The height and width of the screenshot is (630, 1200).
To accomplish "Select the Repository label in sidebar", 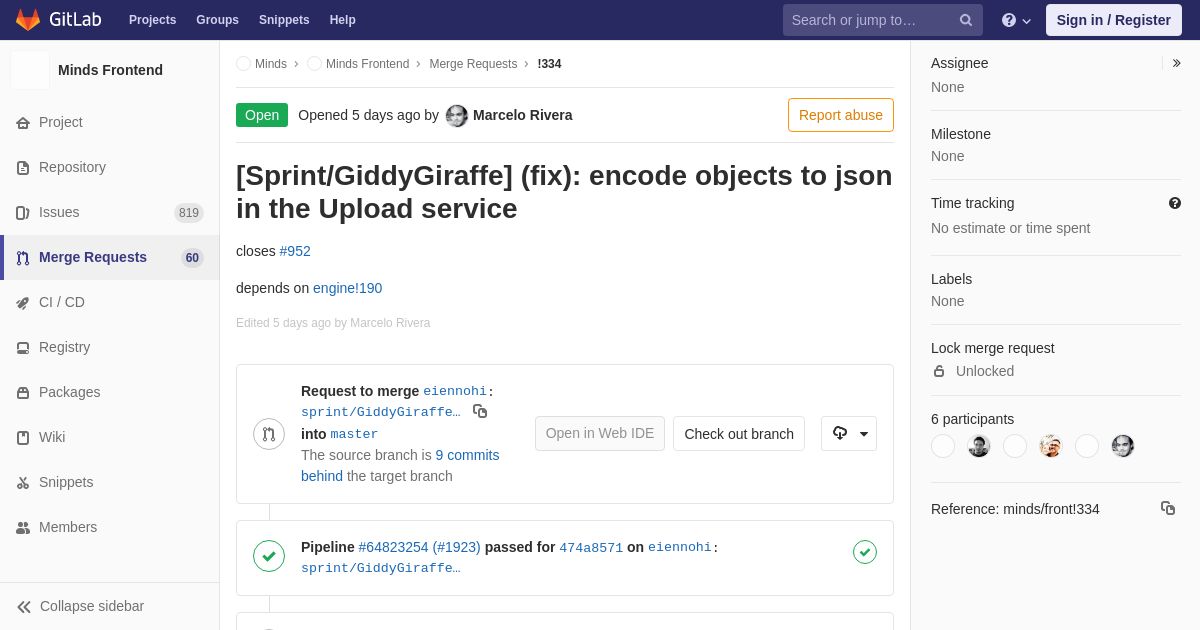I will 72,167.
